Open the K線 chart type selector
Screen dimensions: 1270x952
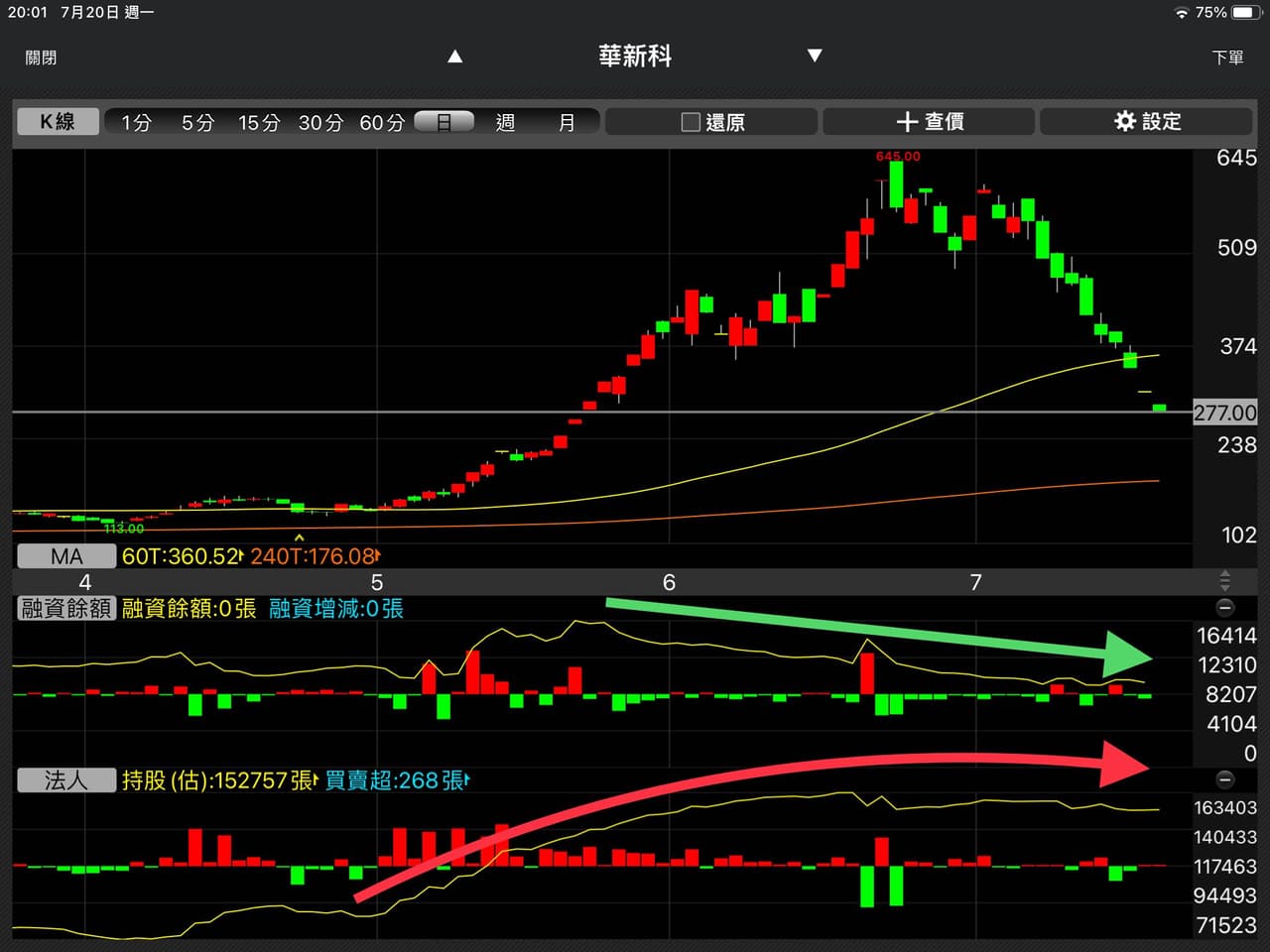(x=58, y=121)
